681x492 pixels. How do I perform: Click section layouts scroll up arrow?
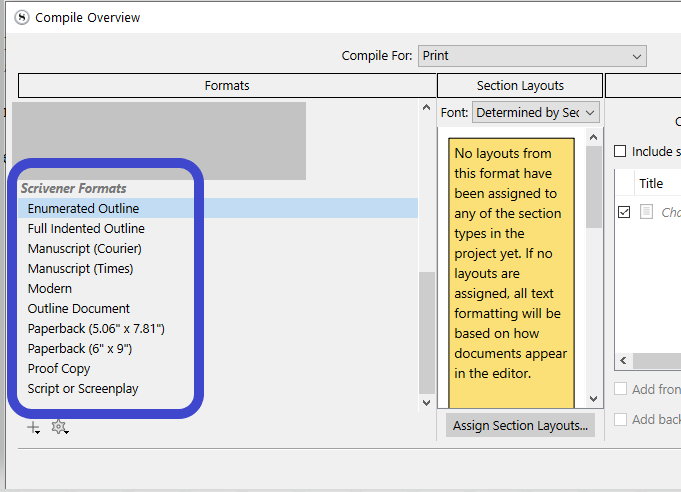coord(594,137)
